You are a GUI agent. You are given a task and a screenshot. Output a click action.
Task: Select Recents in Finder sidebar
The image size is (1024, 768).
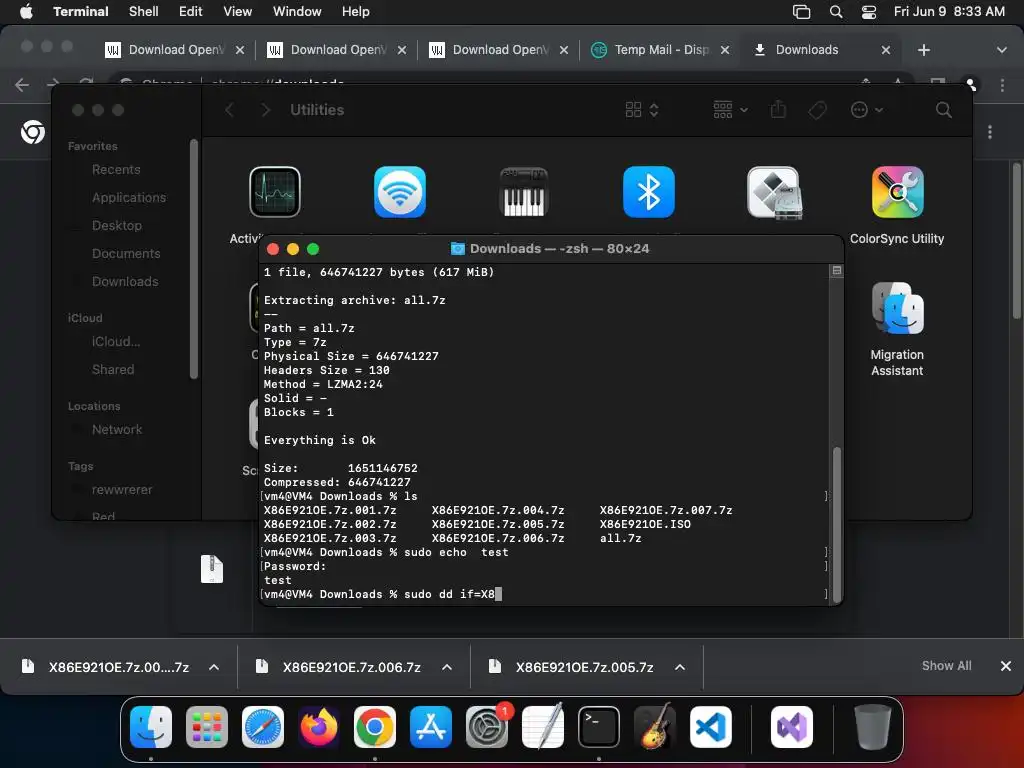(x=116, y=170)
